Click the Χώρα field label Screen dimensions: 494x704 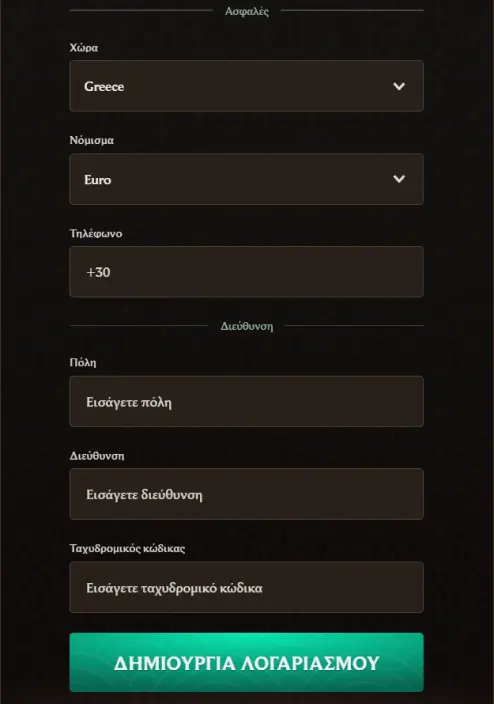[x=84, y=48]
